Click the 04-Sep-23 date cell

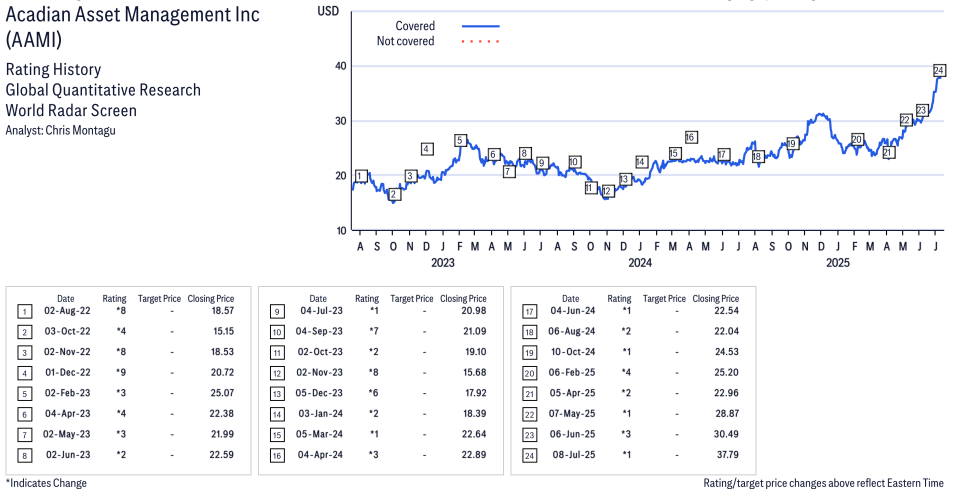point(321,331)
